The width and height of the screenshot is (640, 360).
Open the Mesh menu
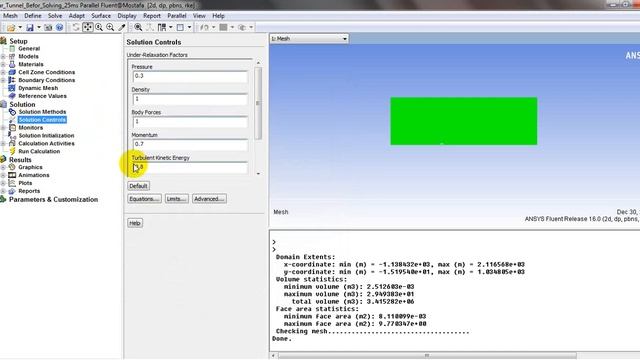pyautogui.click(x=10, y=16)
